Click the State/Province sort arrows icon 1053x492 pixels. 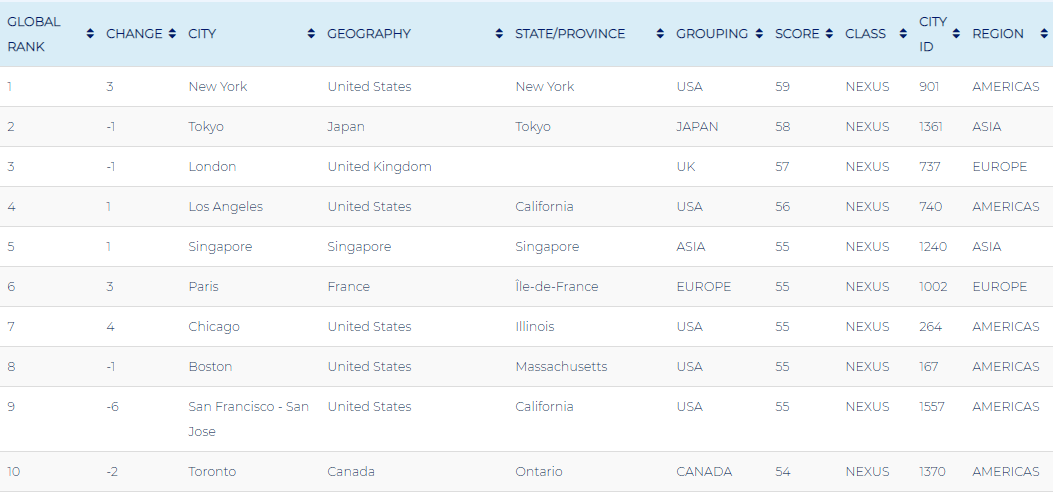660,34
